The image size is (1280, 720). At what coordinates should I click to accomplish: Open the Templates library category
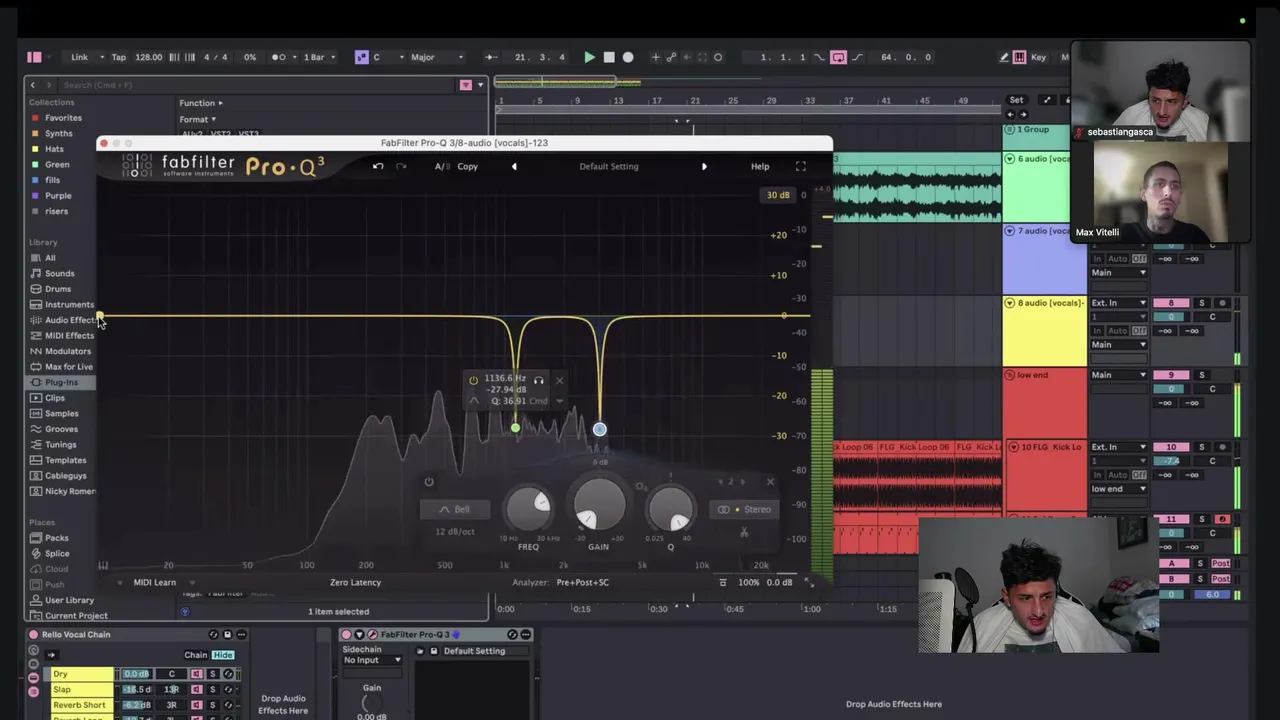tap(65, 460)
